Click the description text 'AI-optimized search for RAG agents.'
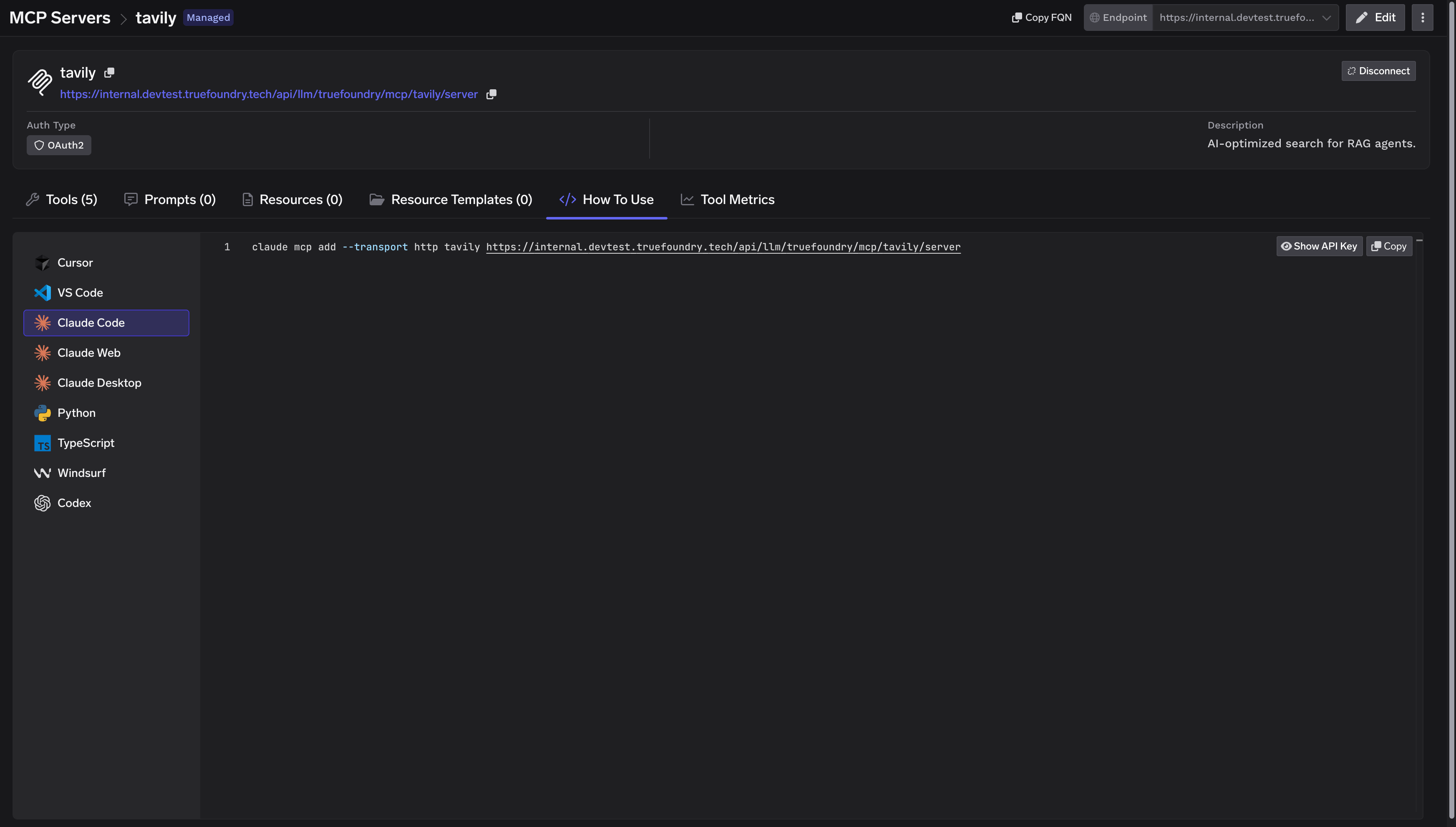 (x=1311, y=144)
